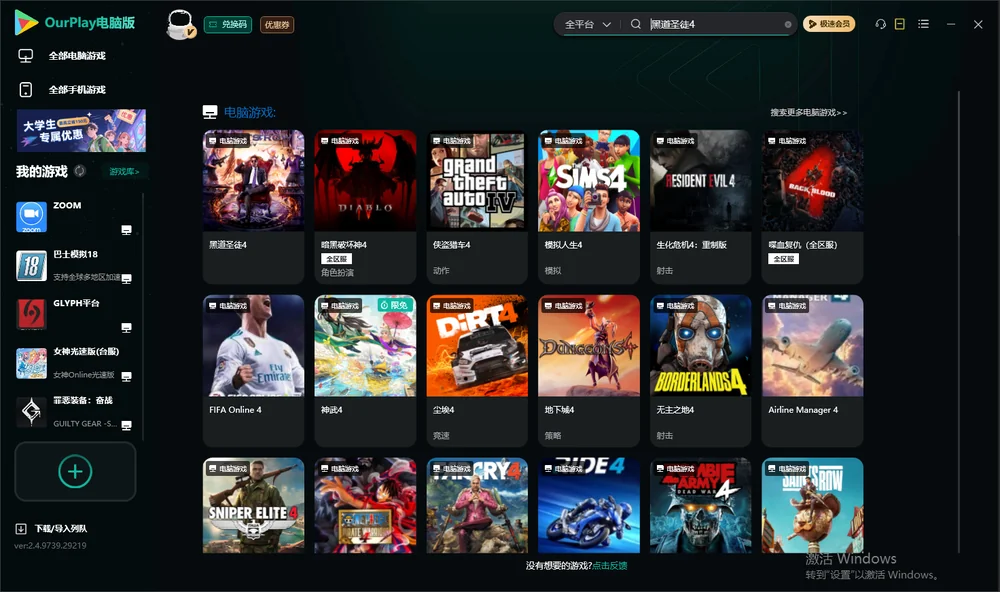
Task: Open the 大学生专属优惠 banner
Action: 81,131
